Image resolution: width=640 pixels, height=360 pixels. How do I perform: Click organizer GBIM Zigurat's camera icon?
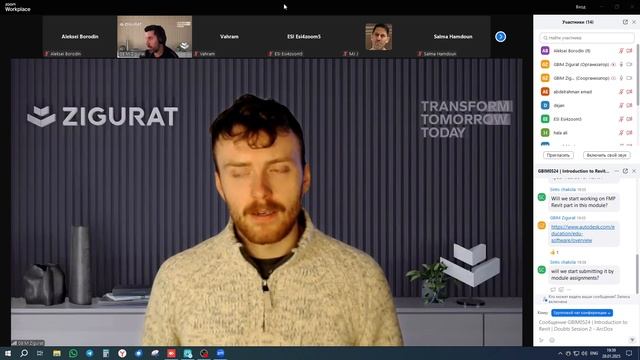629,64
